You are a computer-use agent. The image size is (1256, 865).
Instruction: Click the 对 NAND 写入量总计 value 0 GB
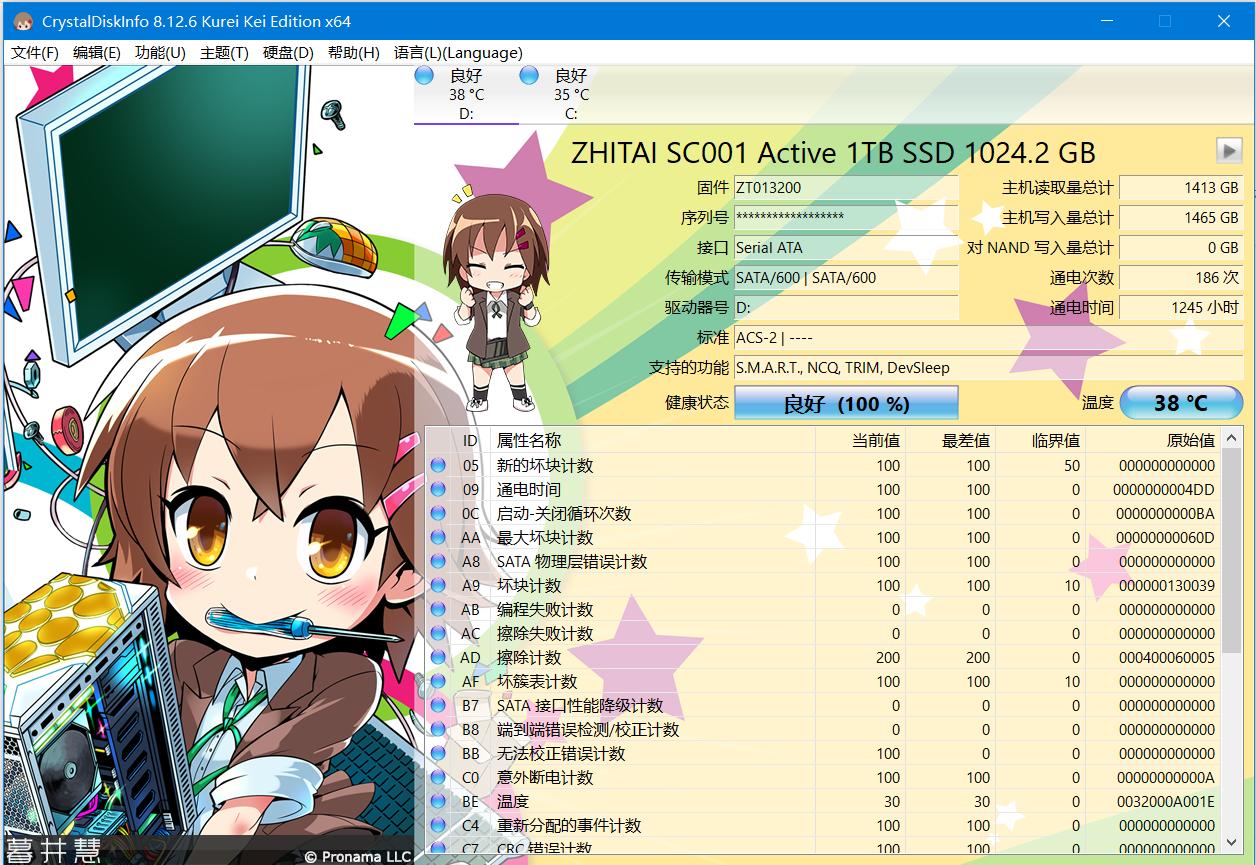click(1181, 247)
